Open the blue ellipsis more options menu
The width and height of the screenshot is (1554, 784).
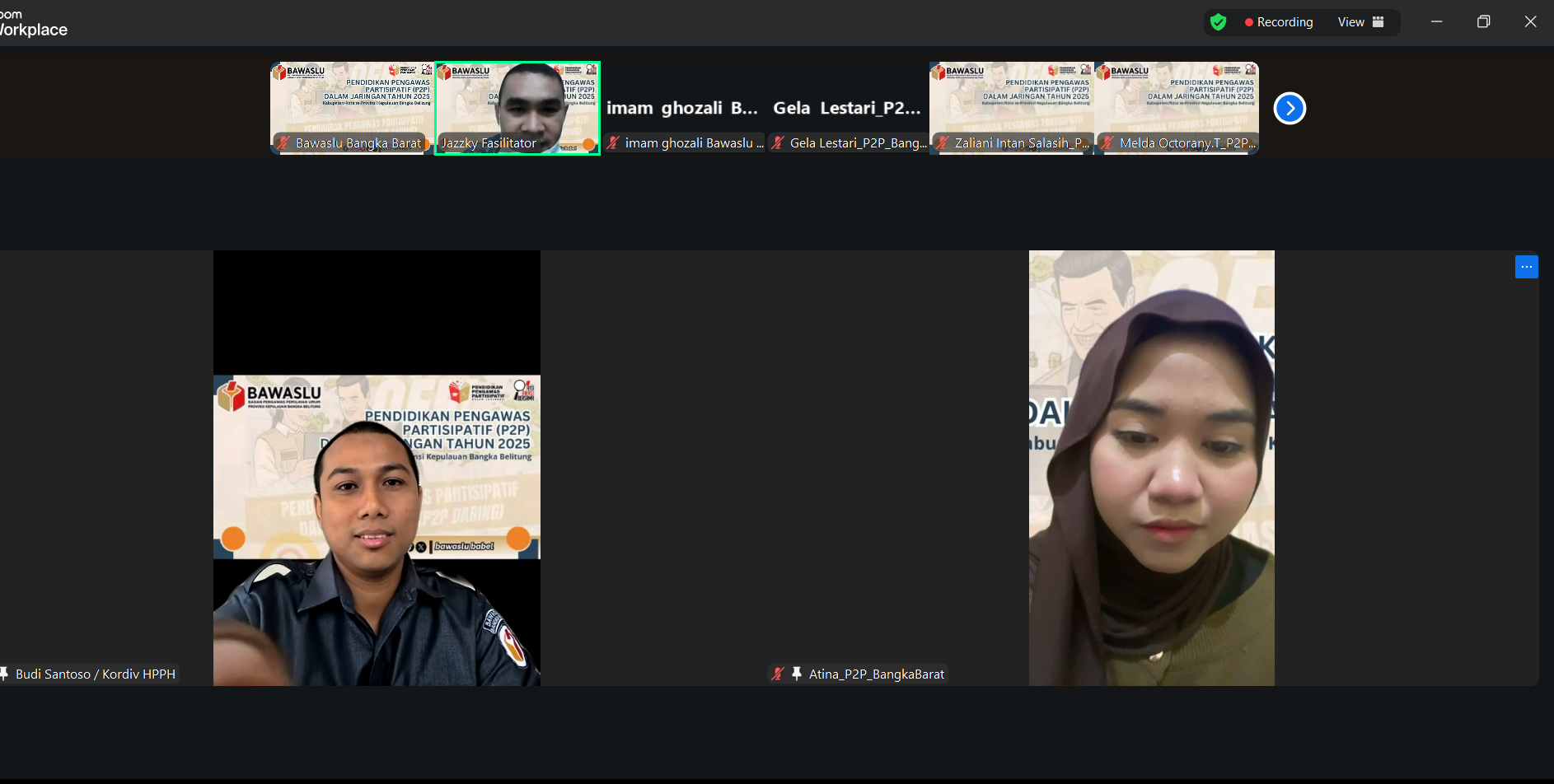click(1526, 267)
